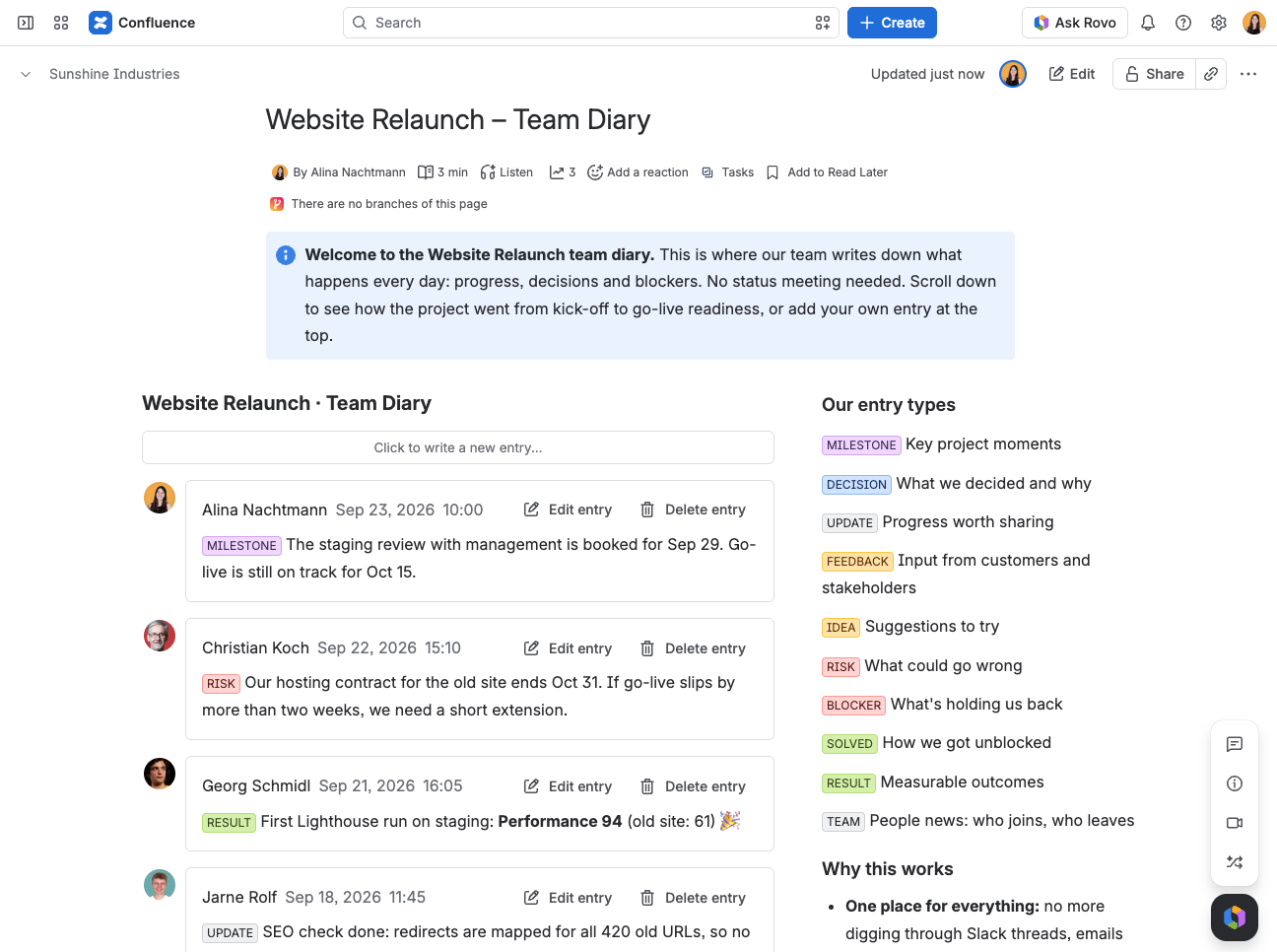Edit Alina Nachtmann's diary entry

pyautogui.click(x=568, y=510)
